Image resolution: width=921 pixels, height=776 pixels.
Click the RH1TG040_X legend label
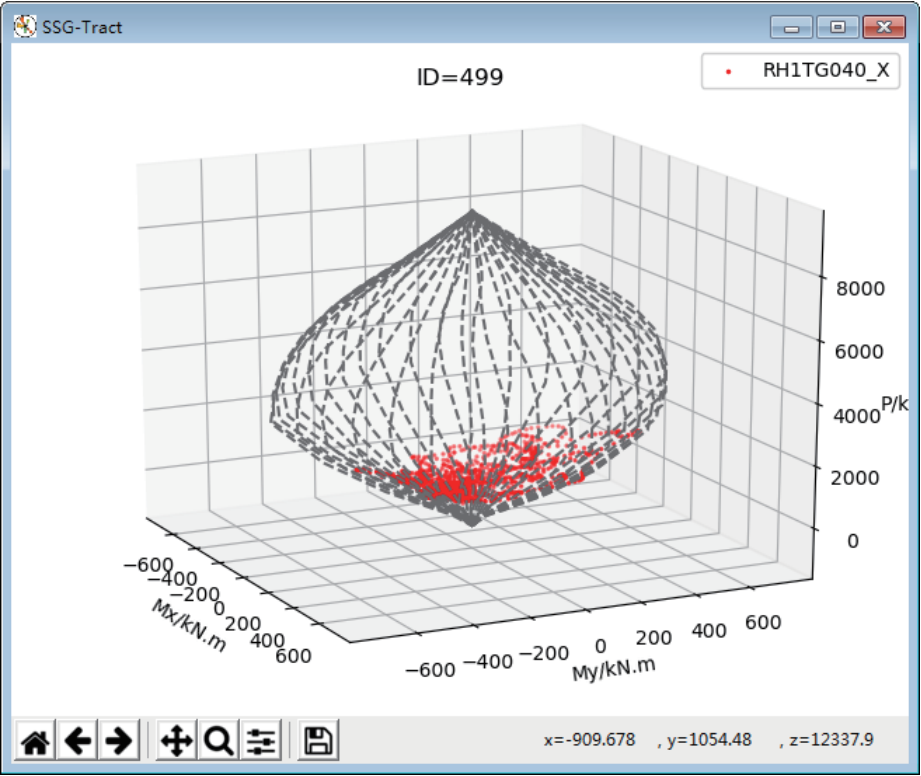tap(825, 71)
